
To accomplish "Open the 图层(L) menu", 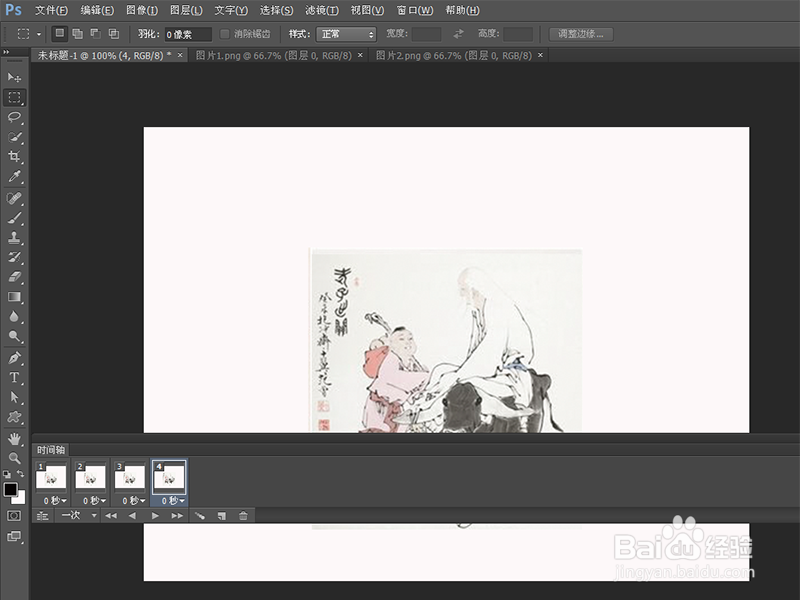I will pos(186,10).
